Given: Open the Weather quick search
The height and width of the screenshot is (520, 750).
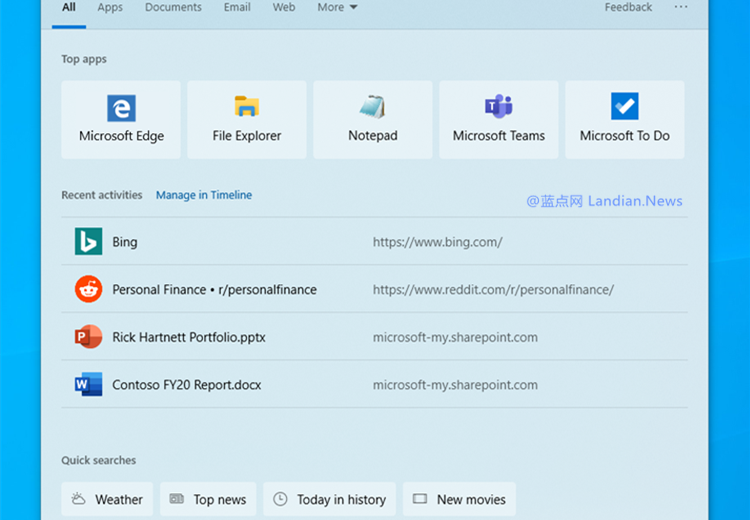Looking at the screenshot, I should pos(107,499).
